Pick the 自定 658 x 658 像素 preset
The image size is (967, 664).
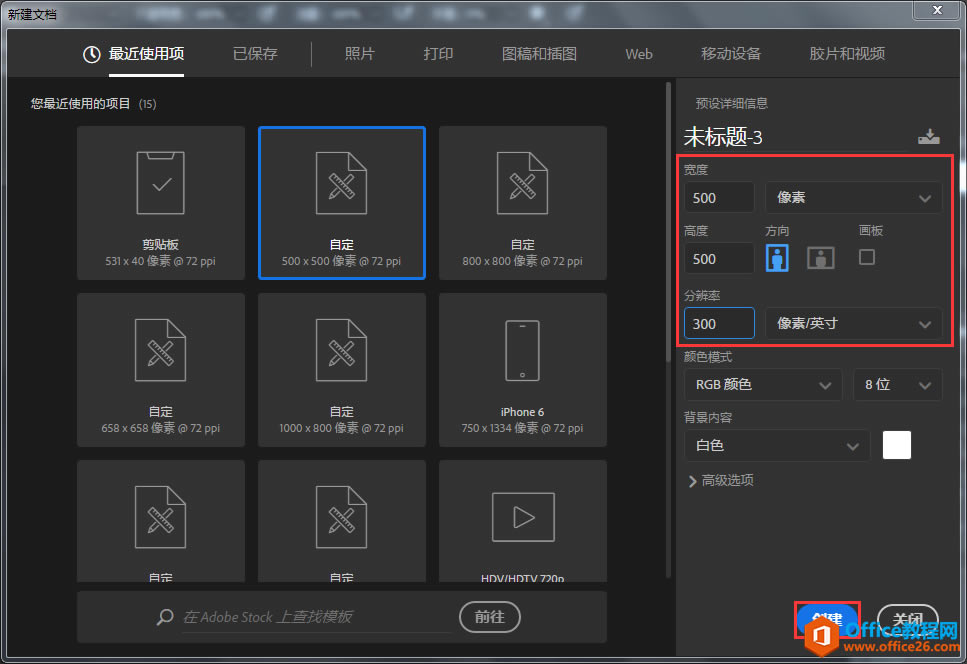pyautogui.click(x=160, y=370)
